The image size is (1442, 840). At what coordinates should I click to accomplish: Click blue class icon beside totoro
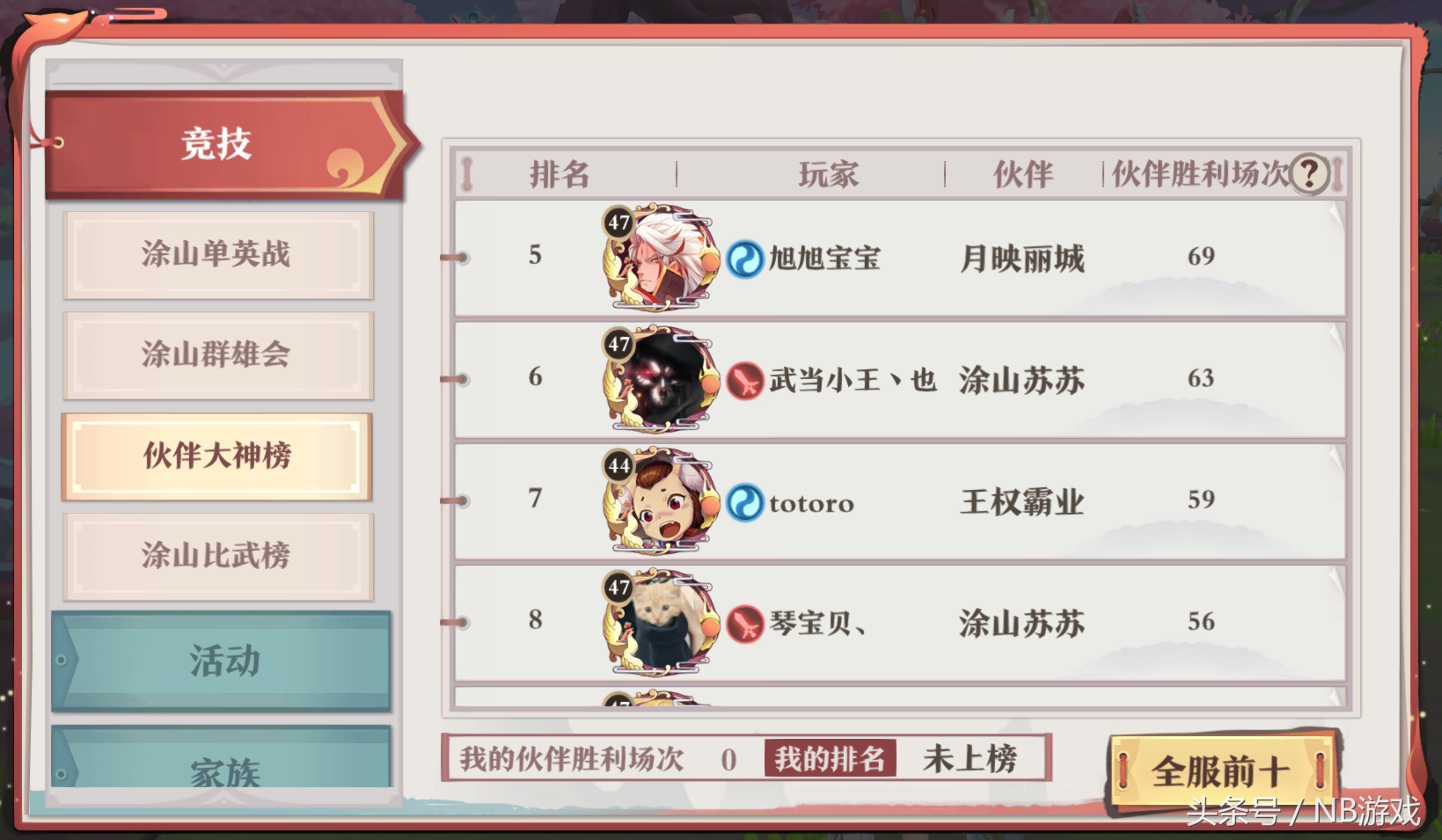tap(745, 503)
